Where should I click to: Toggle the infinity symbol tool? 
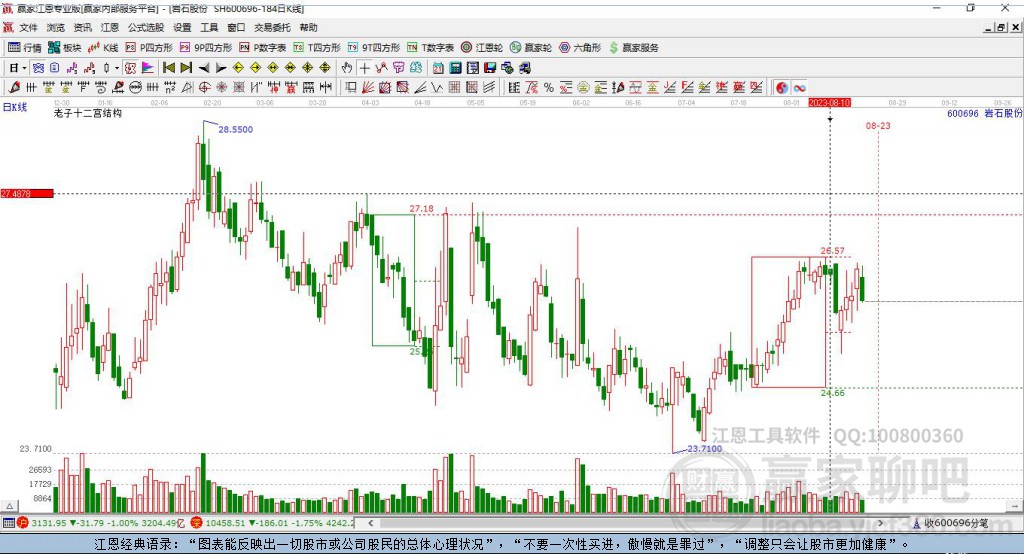coord(799,88)
